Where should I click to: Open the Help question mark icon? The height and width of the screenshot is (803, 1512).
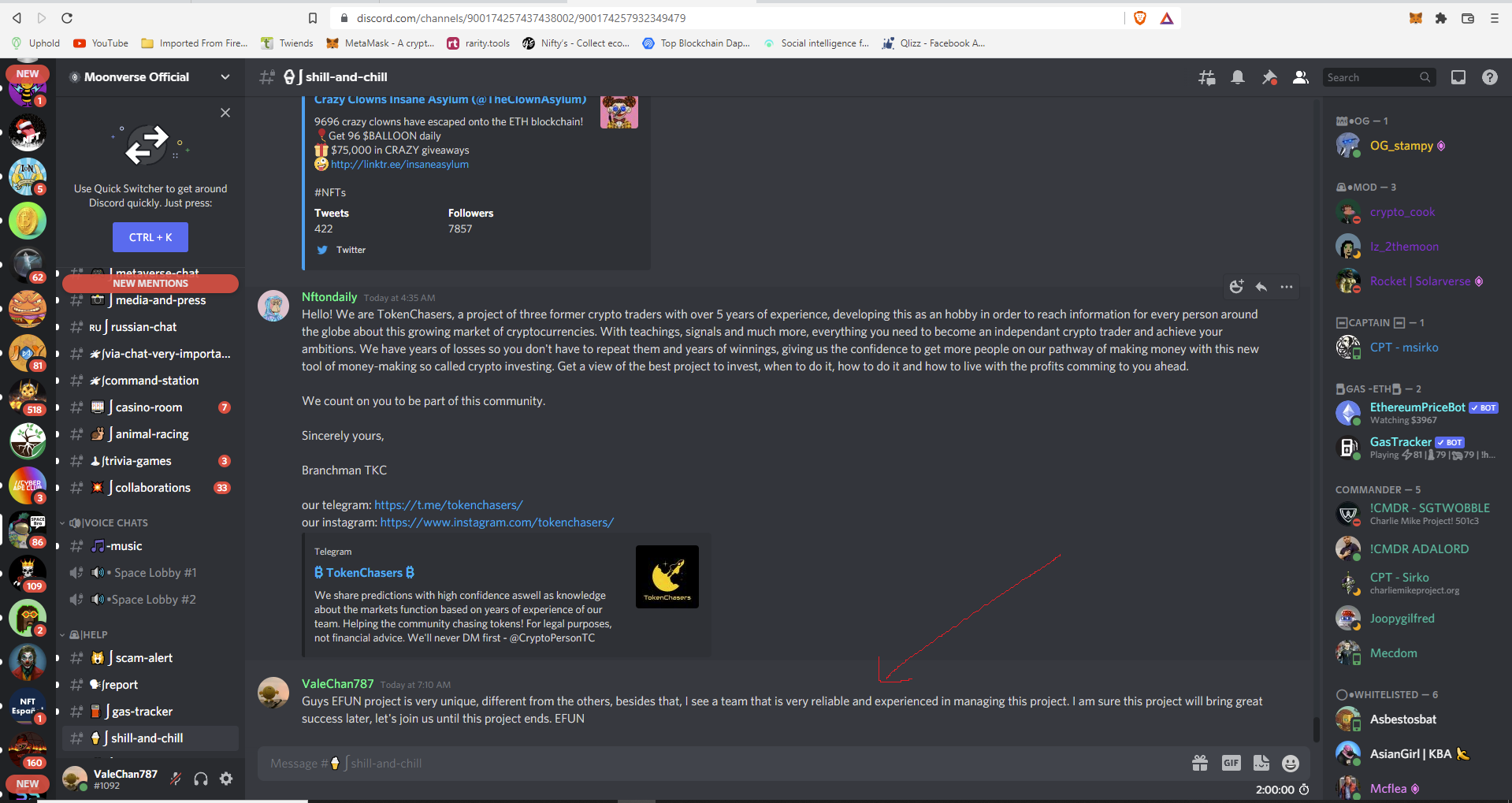1490,77
